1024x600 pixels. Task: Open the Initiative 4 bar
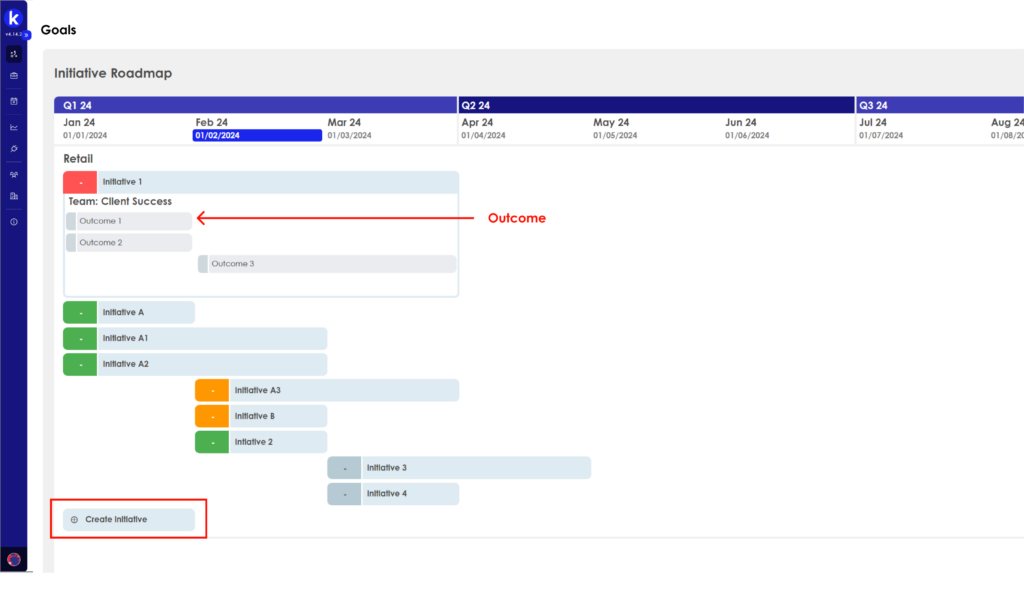(x=409, y=494)
